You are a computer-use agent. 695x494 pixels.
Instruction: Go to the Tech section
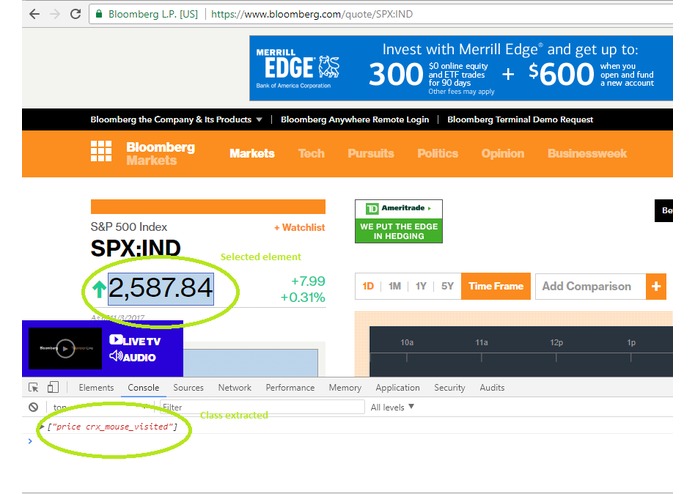[x=311, y=153]
